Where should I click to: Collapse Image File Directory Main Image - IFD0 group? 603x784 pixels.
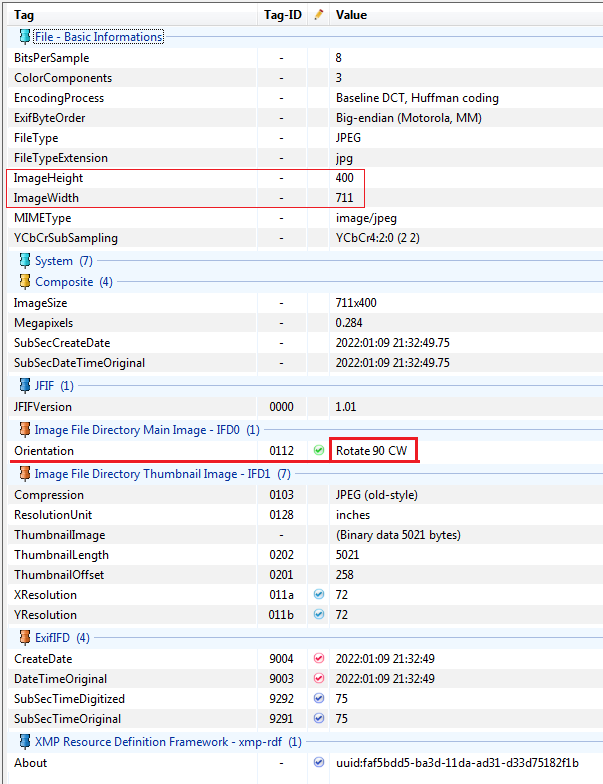[x=146, y=430]
